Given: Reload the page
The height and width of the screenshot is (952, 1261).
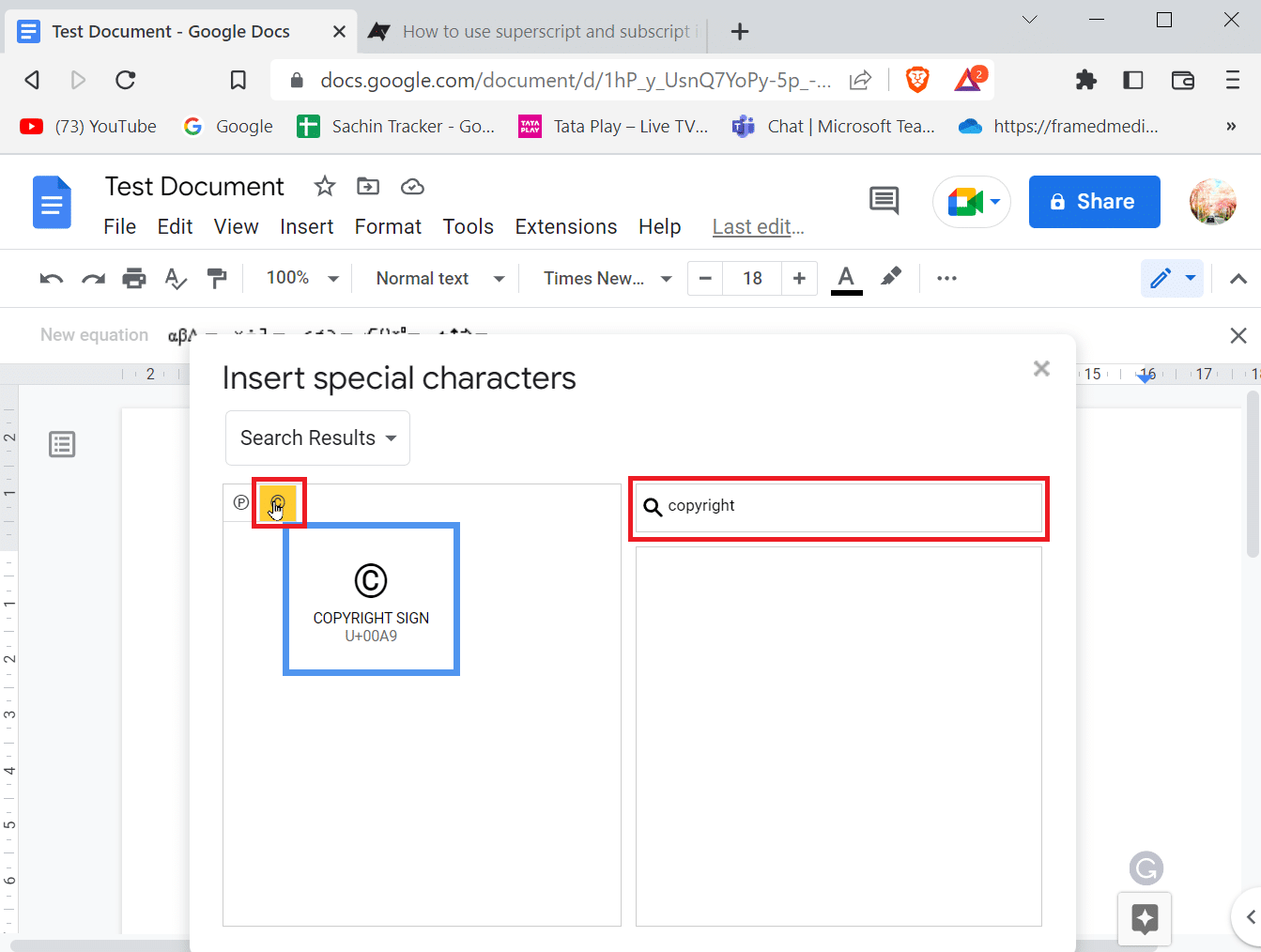Looking at the screenshot, I should [126, 80].
